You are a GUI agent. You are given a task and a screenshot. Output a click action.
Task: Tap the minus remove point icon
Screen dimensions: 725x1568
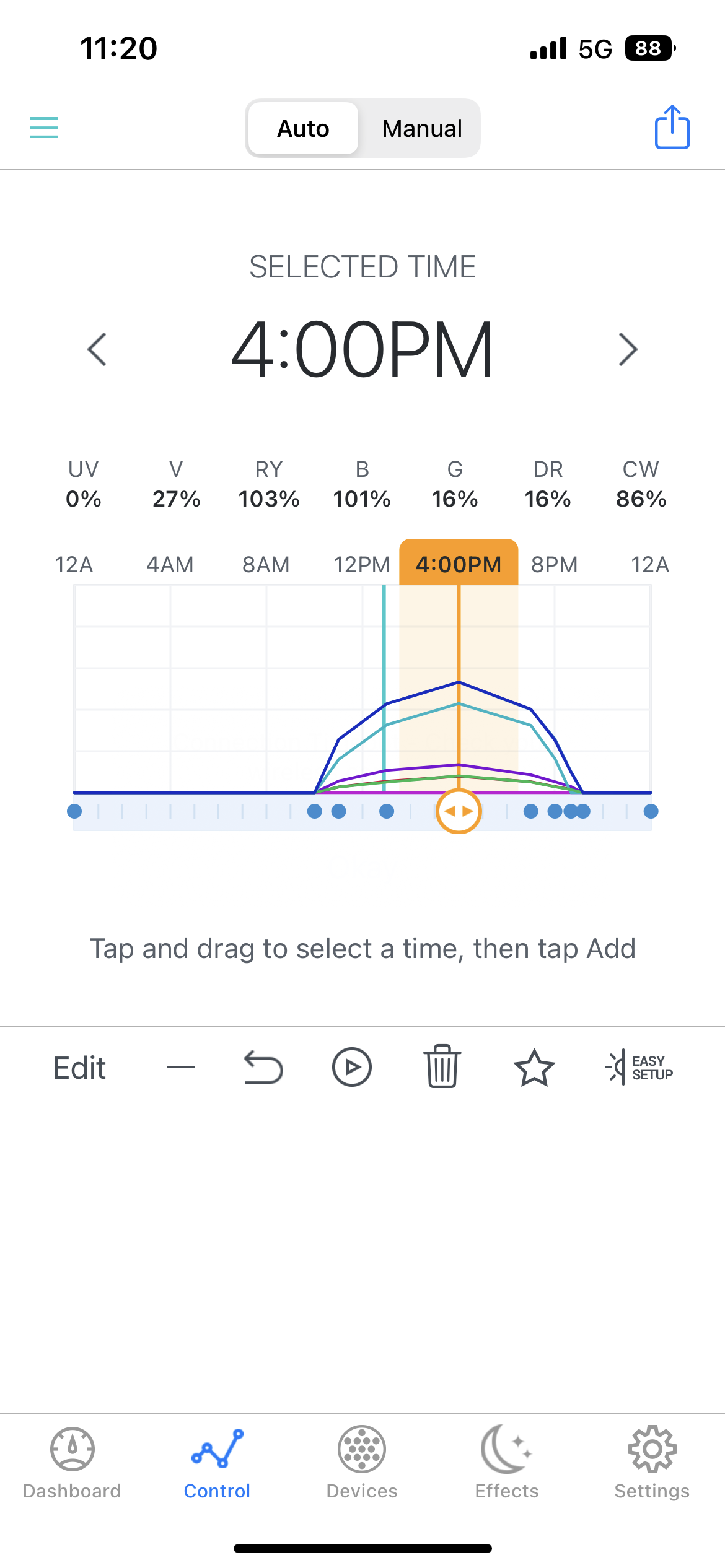(x=181, y=1067)
